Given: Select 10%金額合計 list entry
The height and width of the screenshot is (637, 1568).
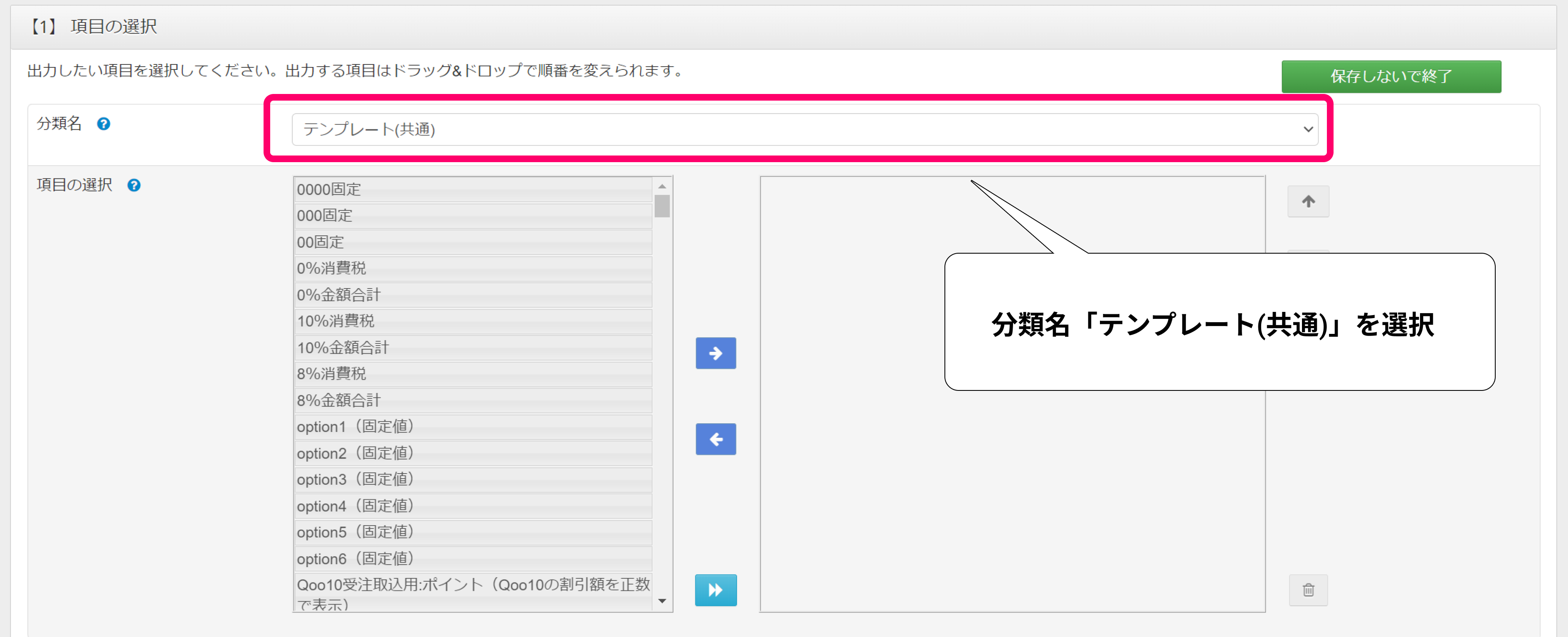Looking at the screenshot, I should (x=472, y=348).
